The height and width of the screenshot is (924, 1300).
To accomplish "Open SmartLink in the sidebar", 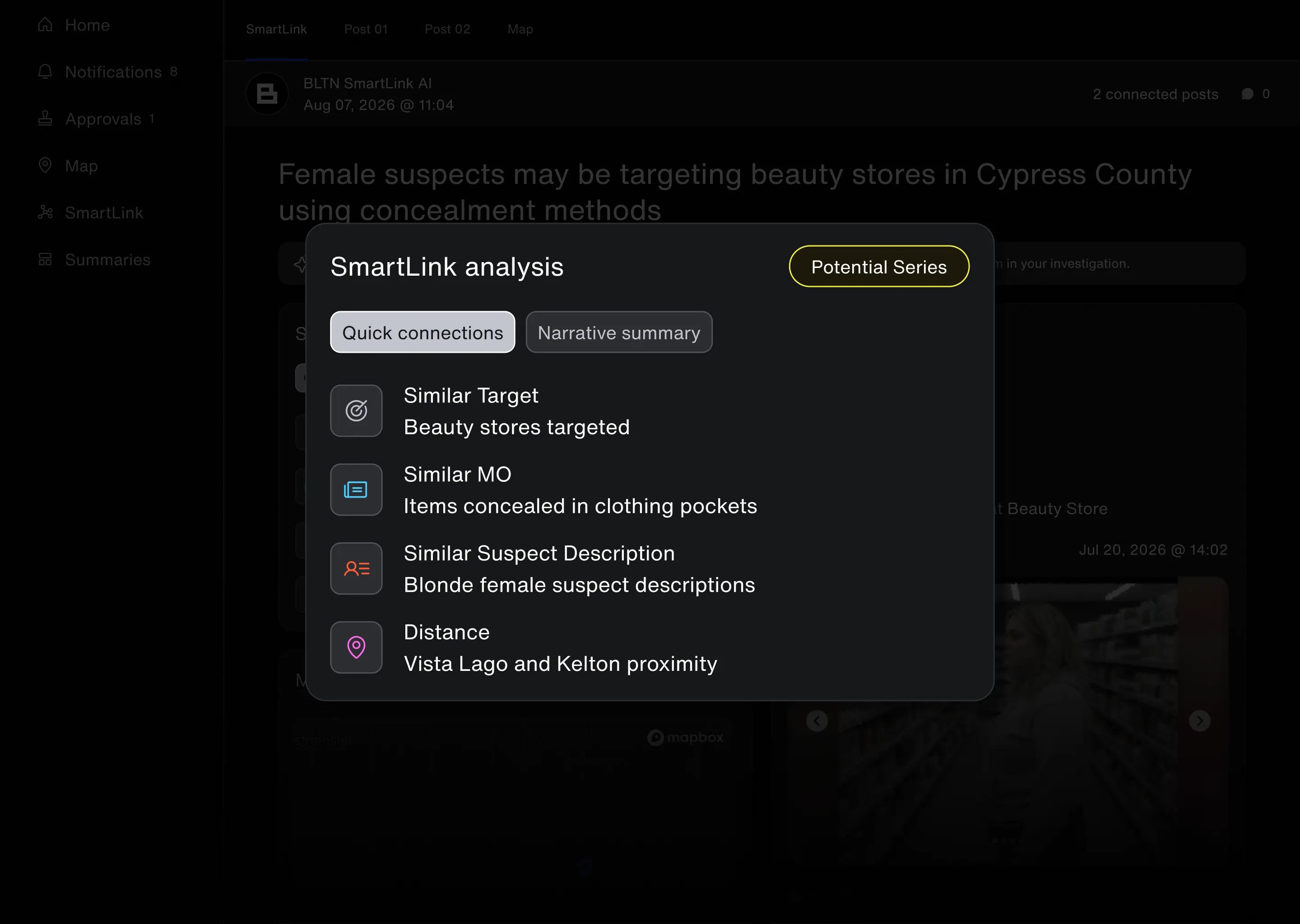I will pyautogui.click(x=90, y=213).
